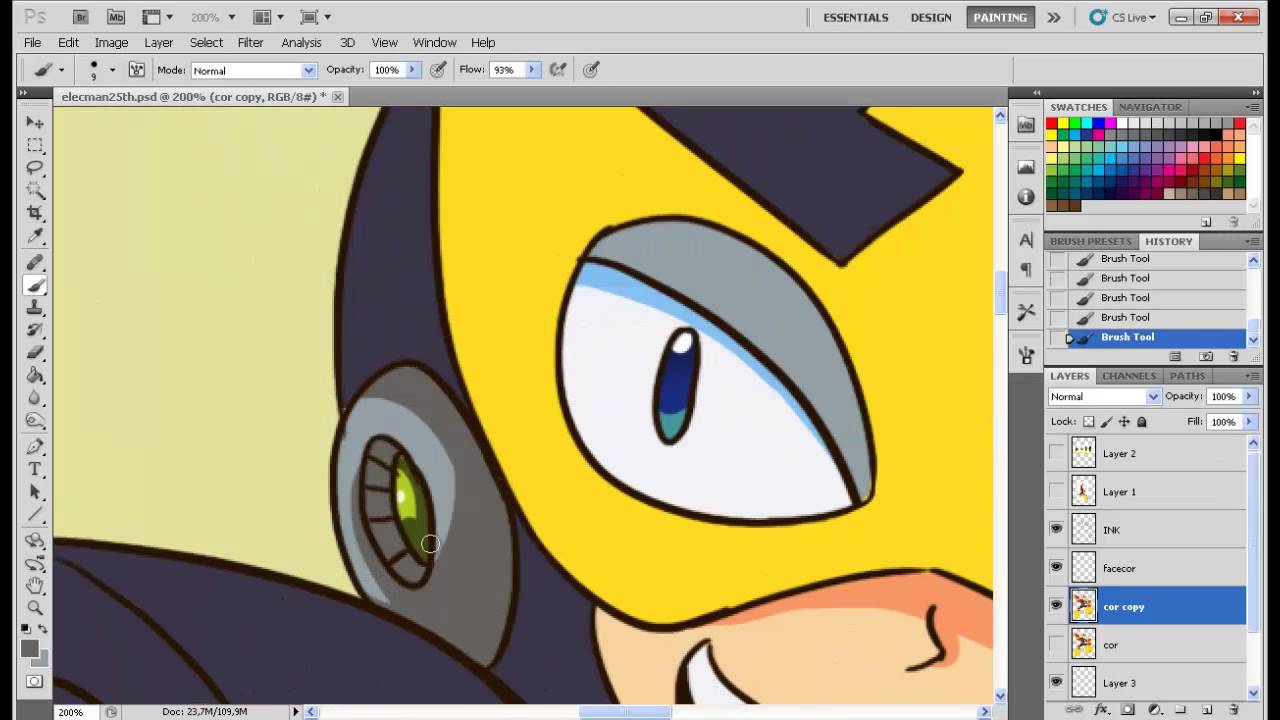
Task: Select the Hand tool
Action: pos(35,585)
